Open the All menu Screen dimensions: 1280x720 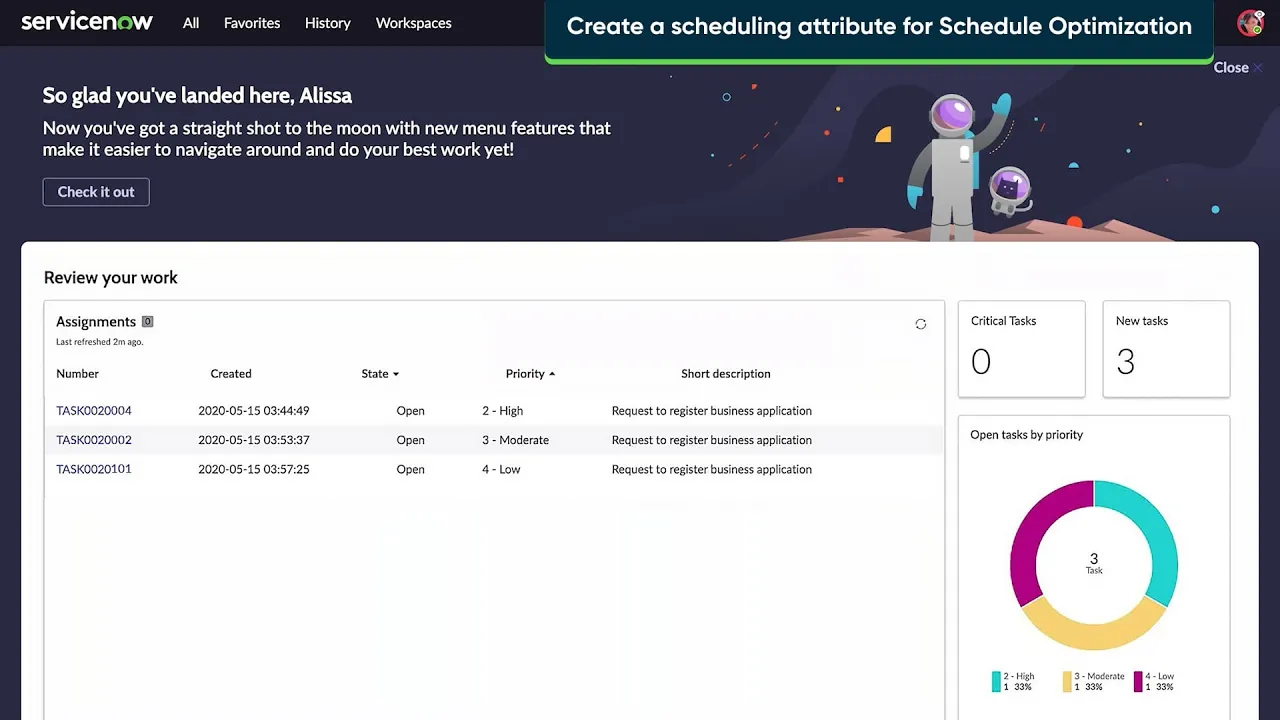[191, 23]
